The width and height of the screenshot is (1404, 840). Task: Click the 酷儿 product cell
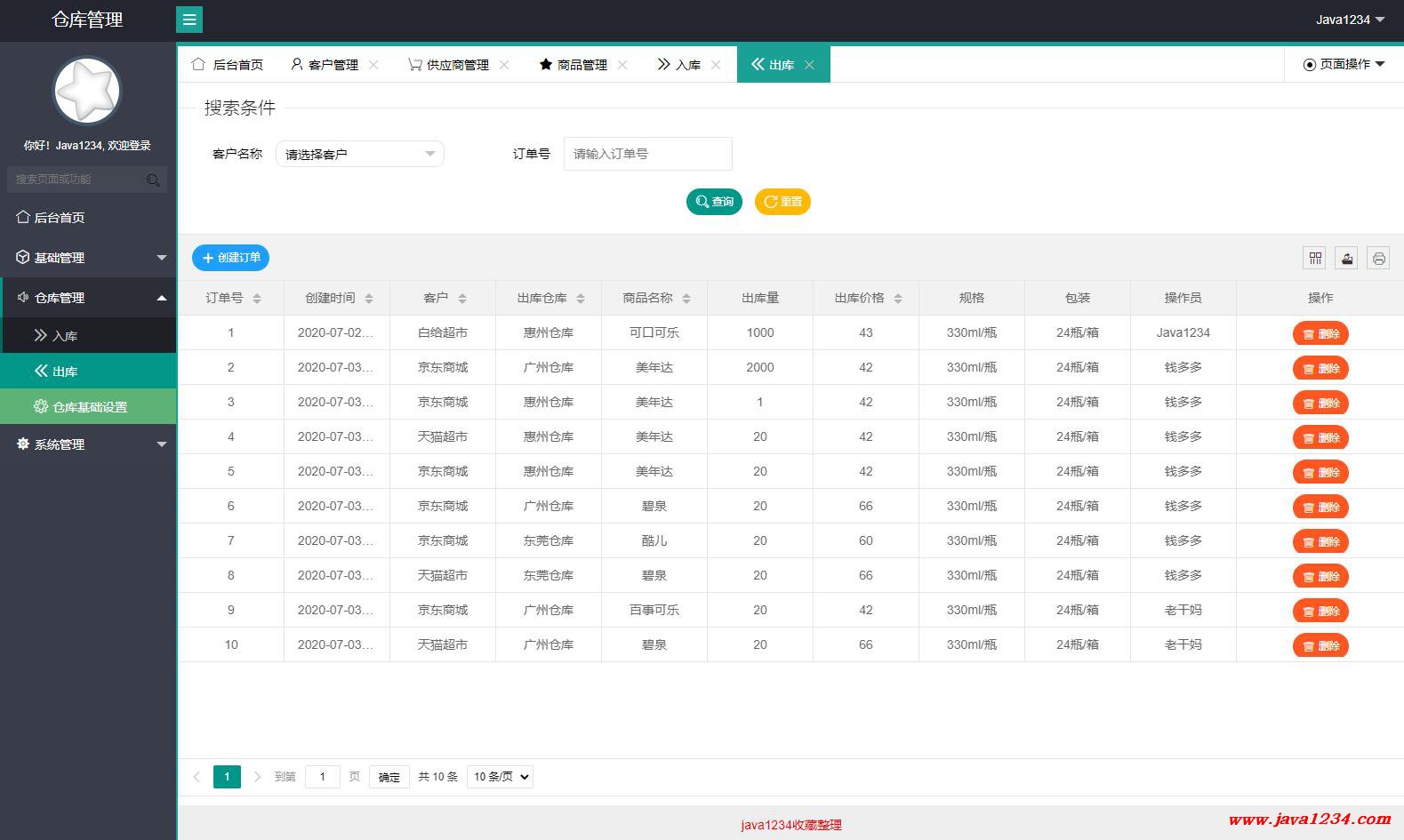point(654,540)
